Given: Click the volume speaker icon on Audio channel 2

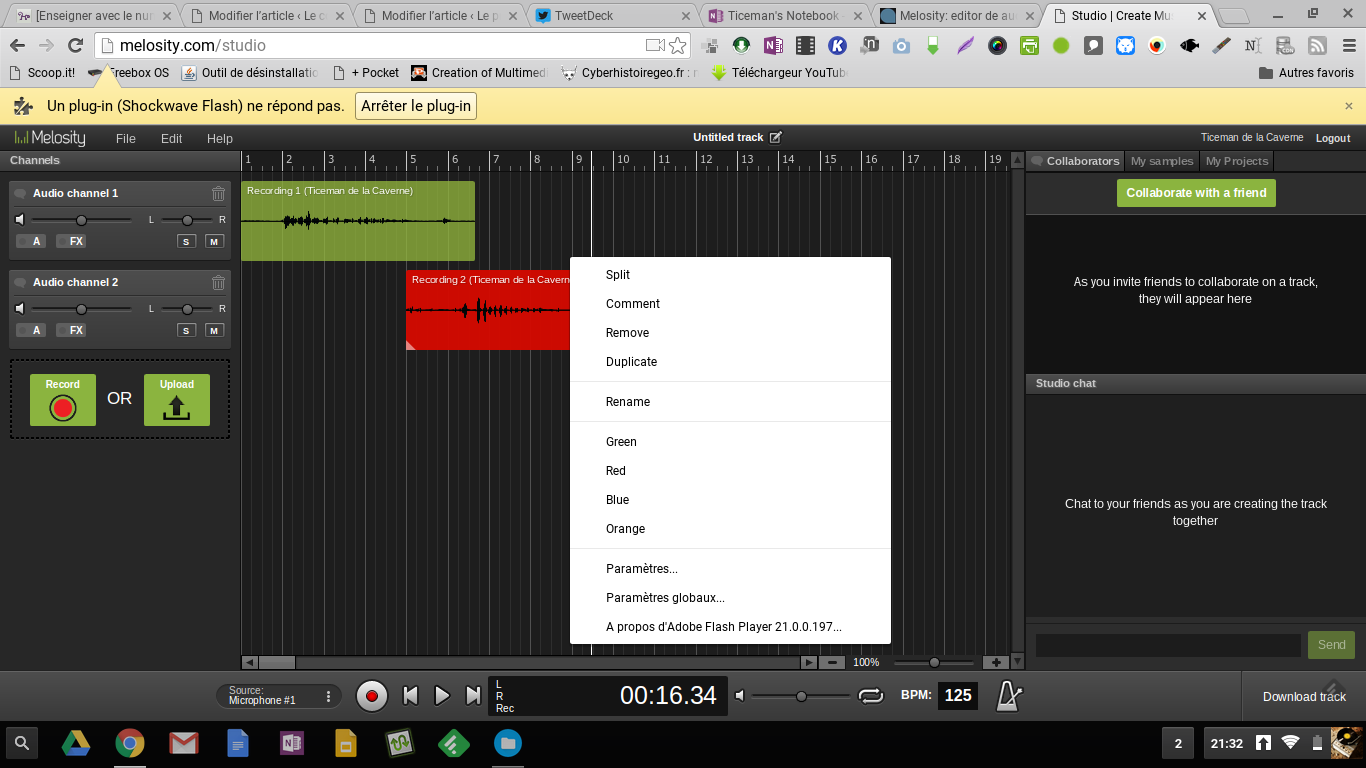Looking at the screenshot, I should click(20, 309).
